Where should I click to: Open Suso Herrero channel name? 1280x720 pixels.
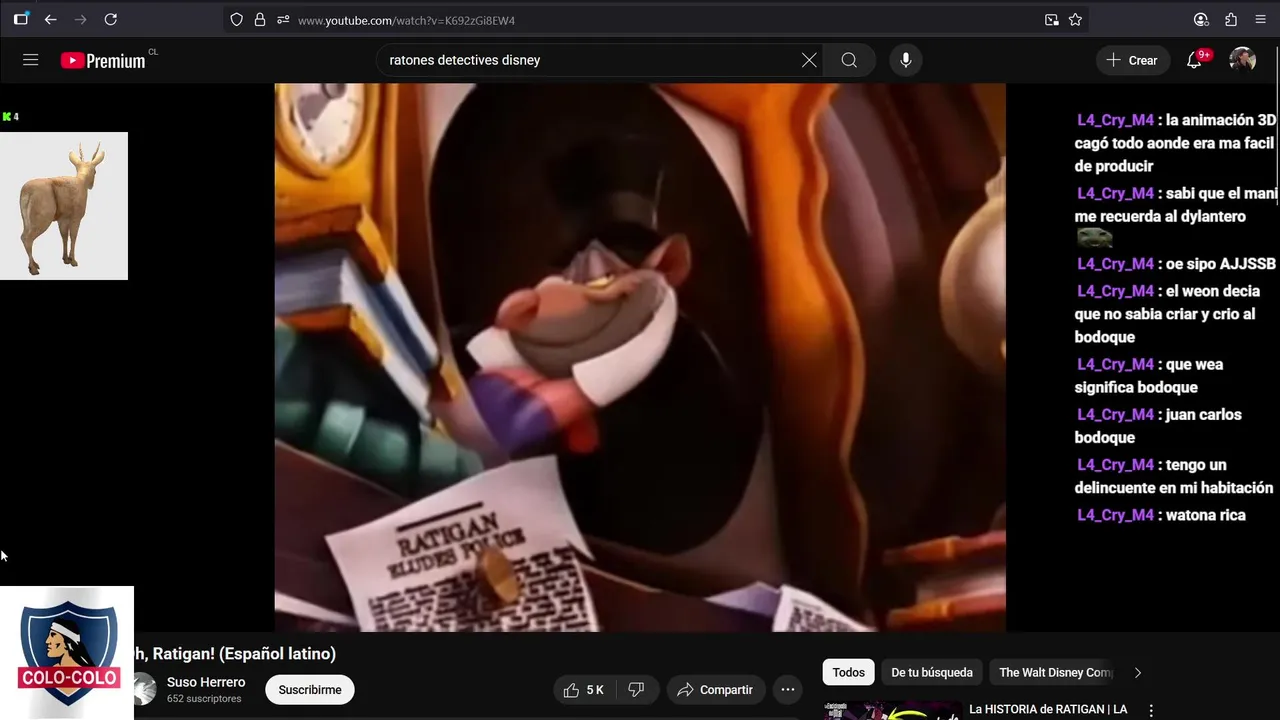(206, 682)
